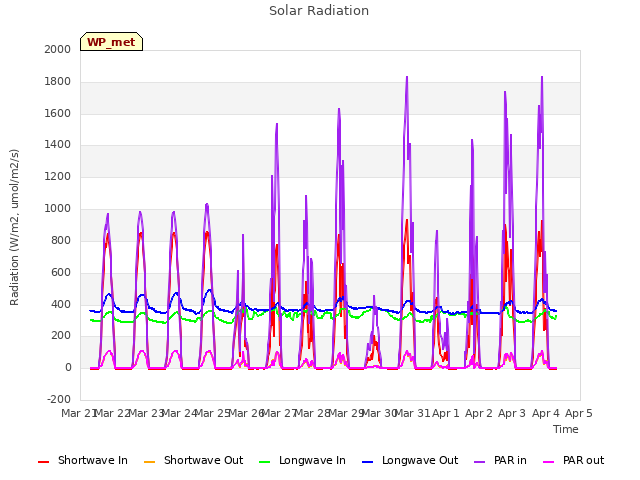Click the blue Longwave Out legend swatch
The height and width of the screenshot is (480, 640).
pos(368,462)
